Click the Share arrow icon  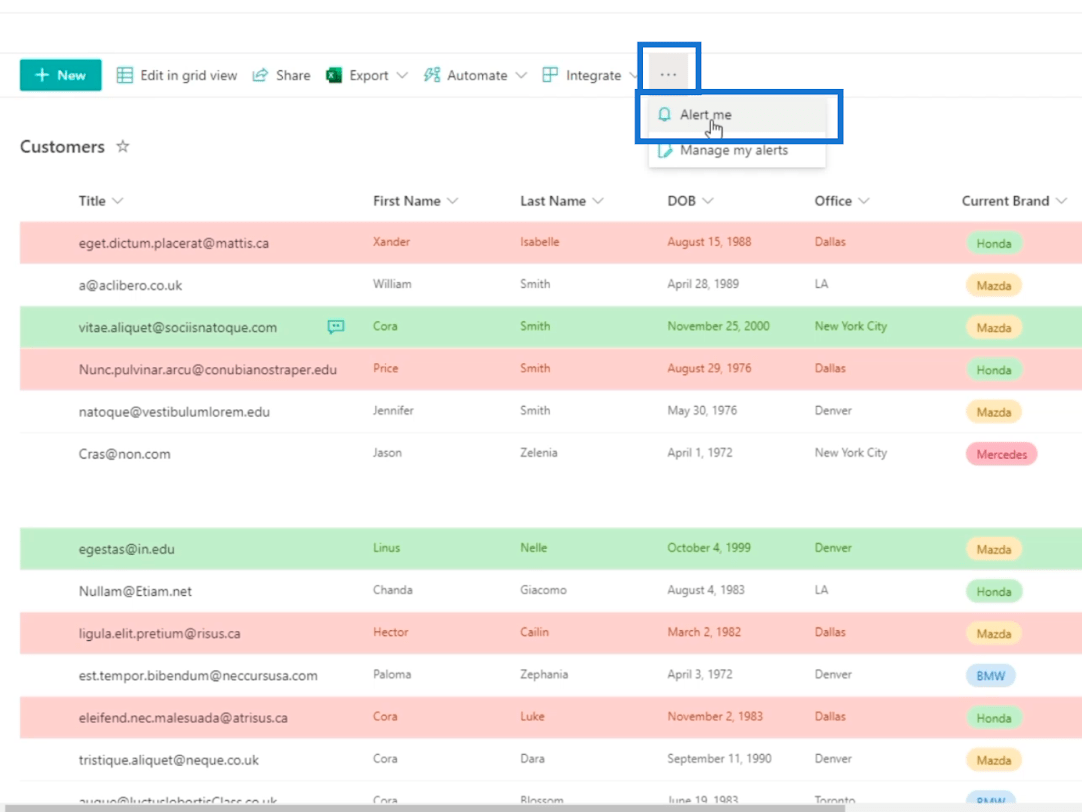(260, 75)
